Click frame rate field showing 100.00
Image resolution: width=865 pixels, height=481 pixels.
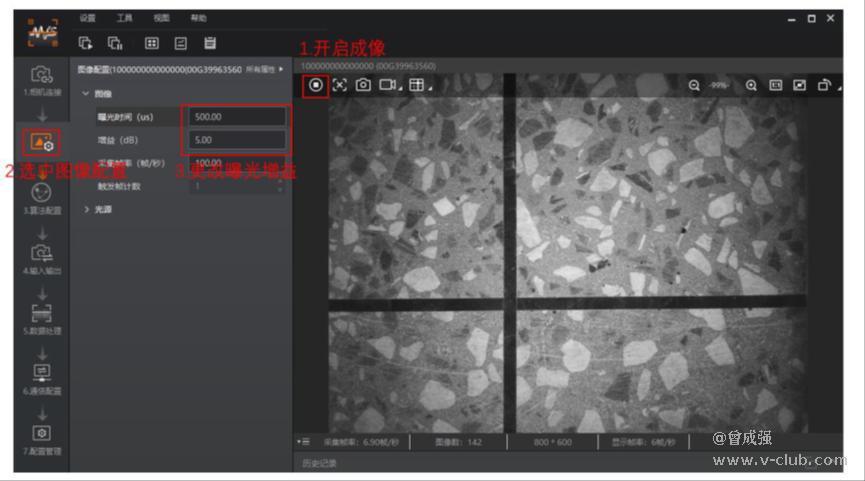(x=238, y=163)
